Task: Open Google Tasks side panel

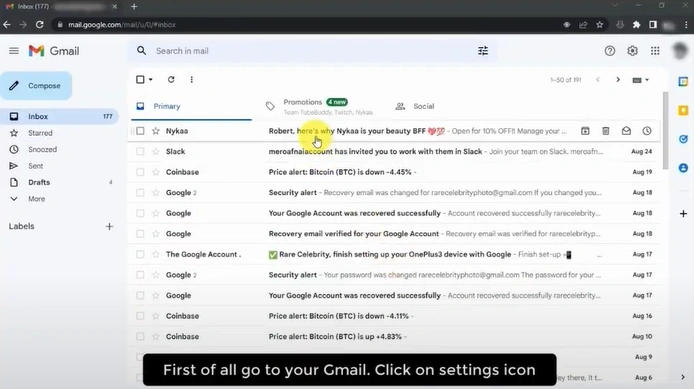Action: tap(683, 139)
